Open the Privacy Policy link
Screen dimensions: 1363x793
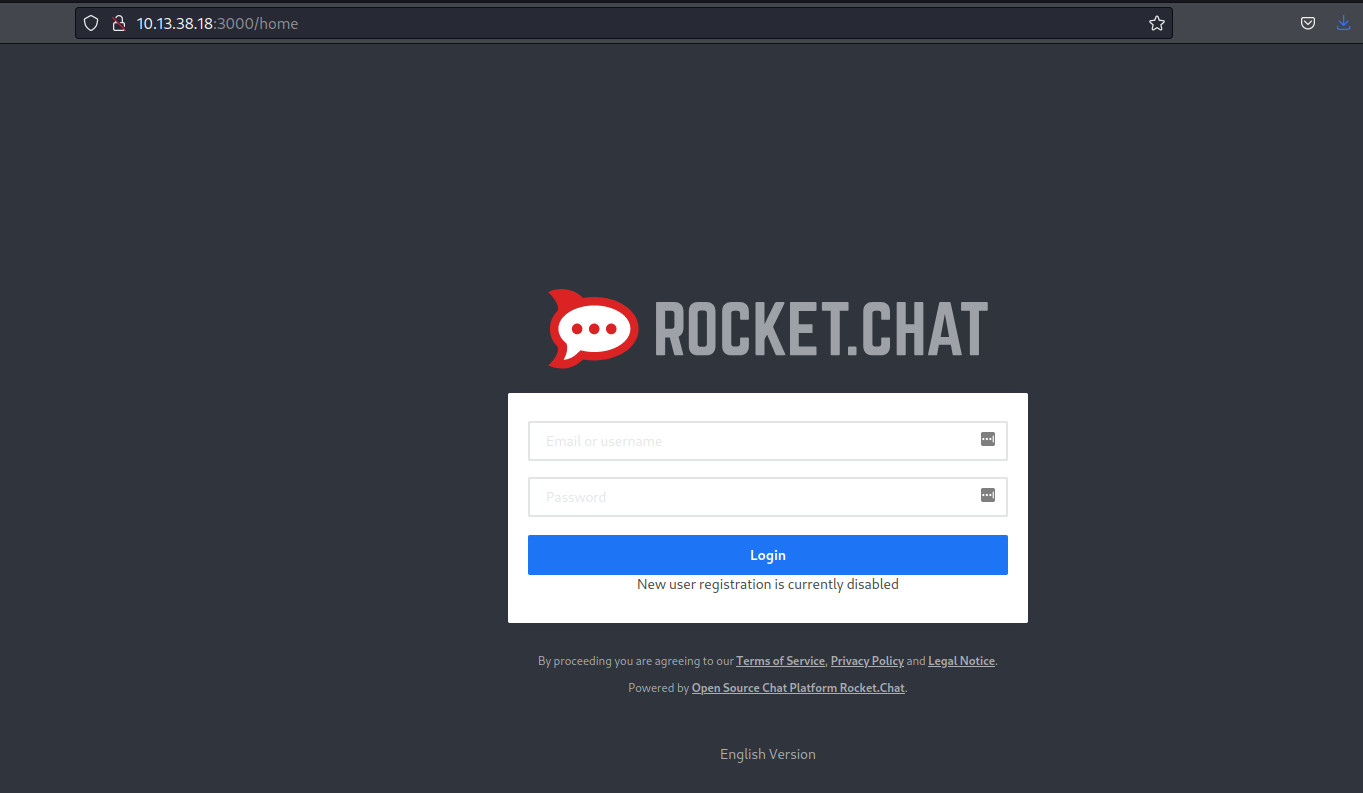coord(867,661)
